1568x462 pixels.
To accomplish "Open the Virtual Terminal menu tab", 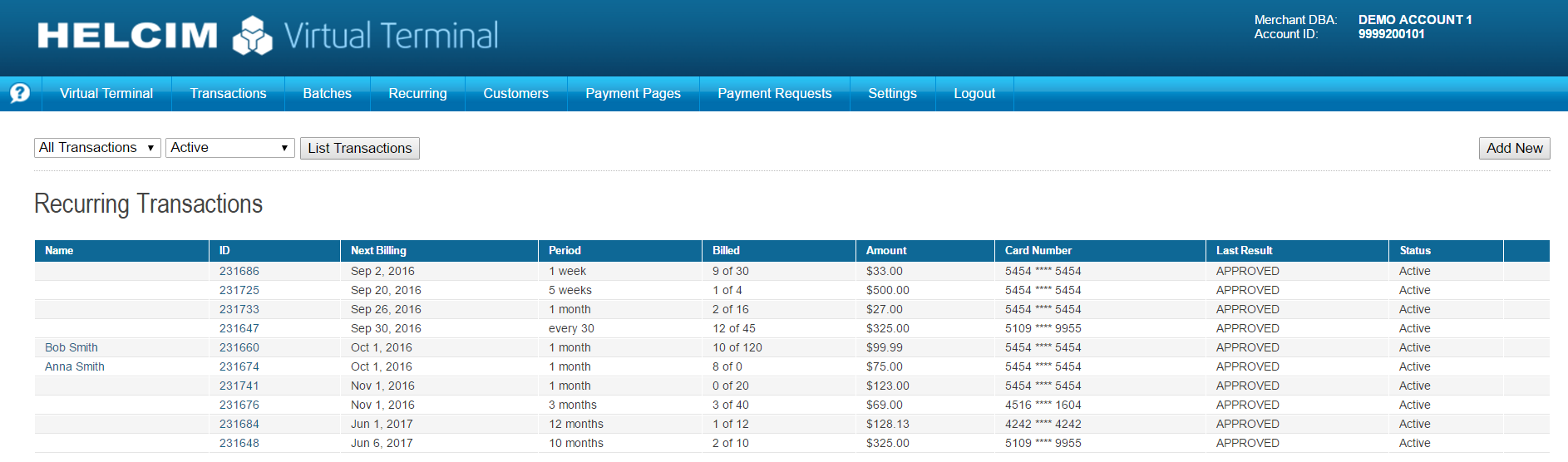I will (x=106, y=94).
